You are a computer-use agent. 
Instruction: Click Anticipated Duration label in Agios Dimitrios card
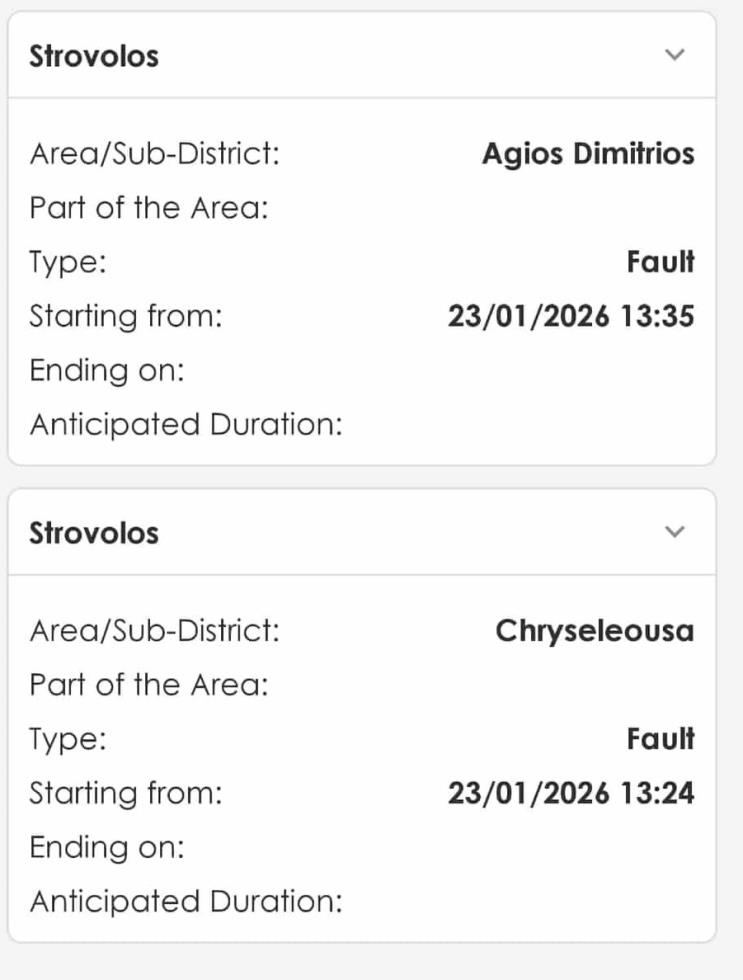click(x=186, y=425)
